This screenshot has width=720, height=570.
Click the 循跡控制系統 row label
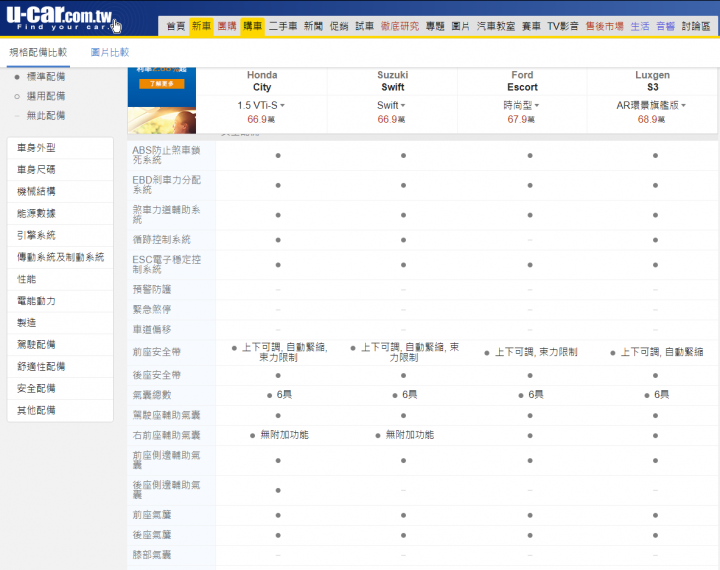(161, 239)
